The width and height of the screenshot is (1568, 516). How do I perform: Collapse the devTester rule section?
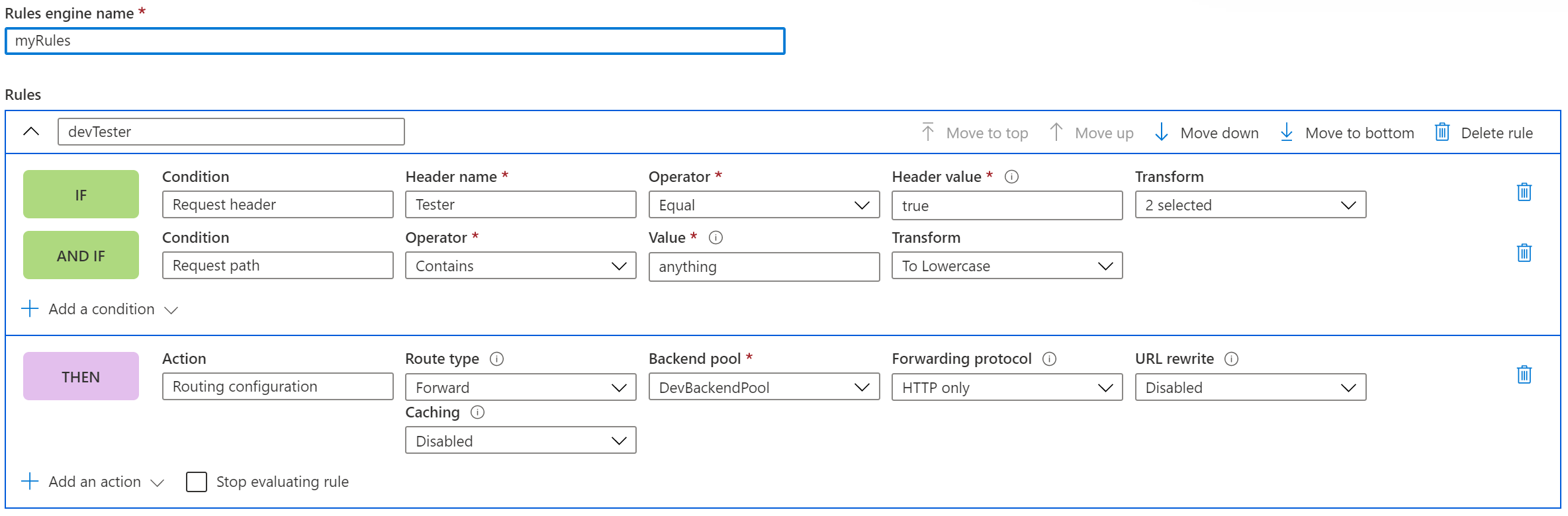(x=31, y=132)
